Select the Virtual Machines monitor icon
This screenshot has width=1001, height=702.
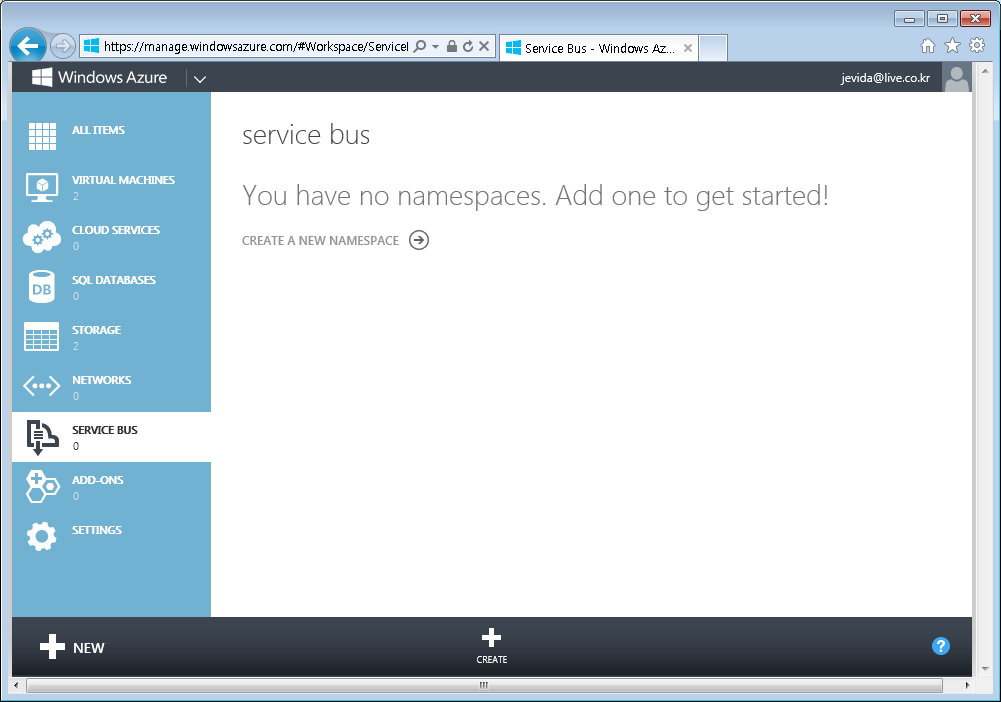[x=42, y=187]
